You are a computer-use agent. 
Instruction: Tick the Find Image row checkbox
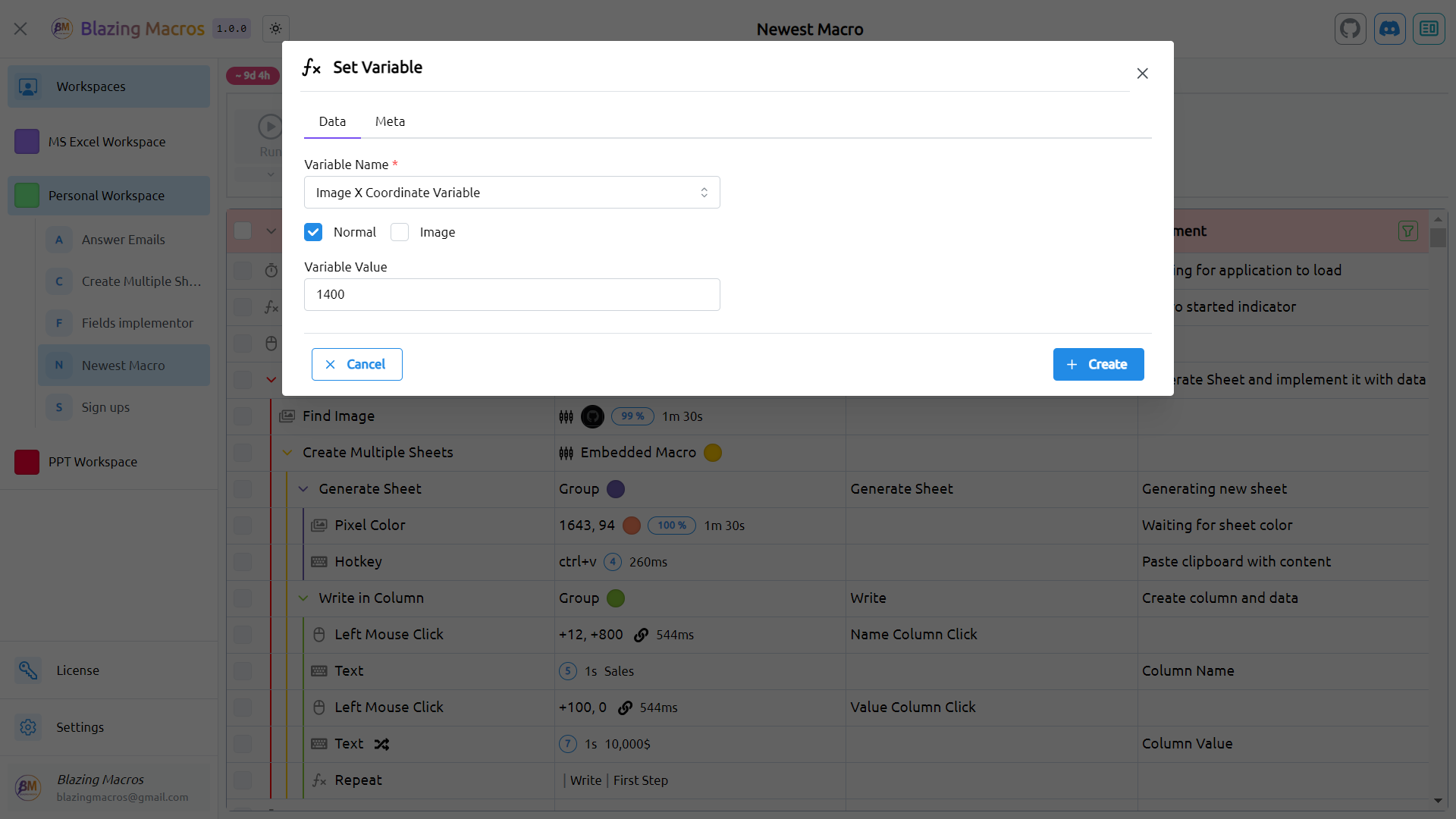(x=243, y=416)
